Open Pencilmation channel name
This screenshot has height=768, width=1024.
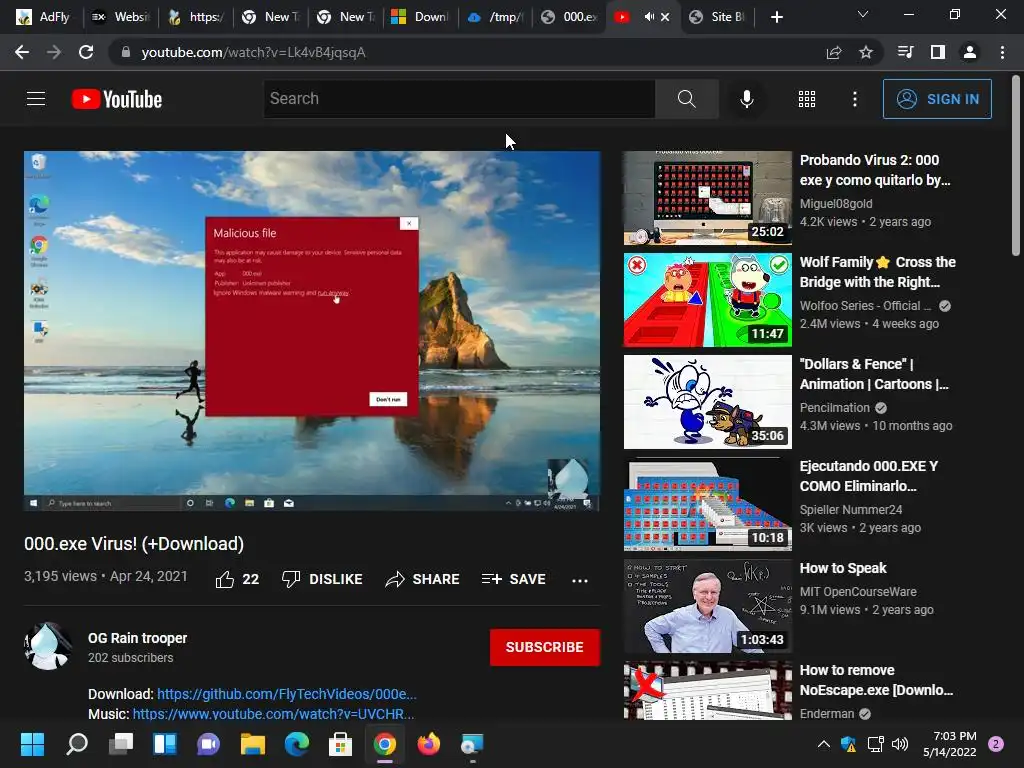point(835,408)
